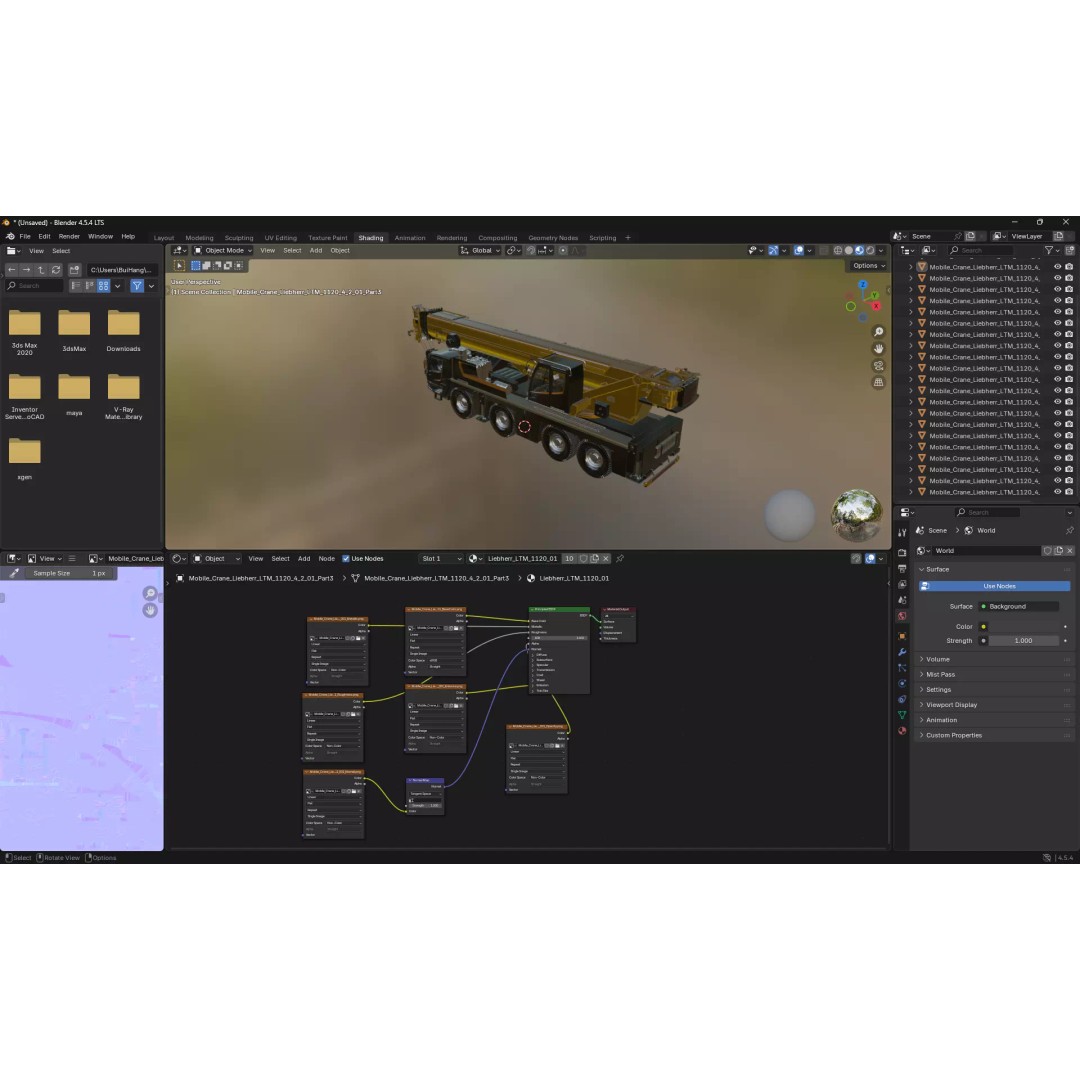
Task: Open node editor Node menu
Action: (x=326, y=559)
